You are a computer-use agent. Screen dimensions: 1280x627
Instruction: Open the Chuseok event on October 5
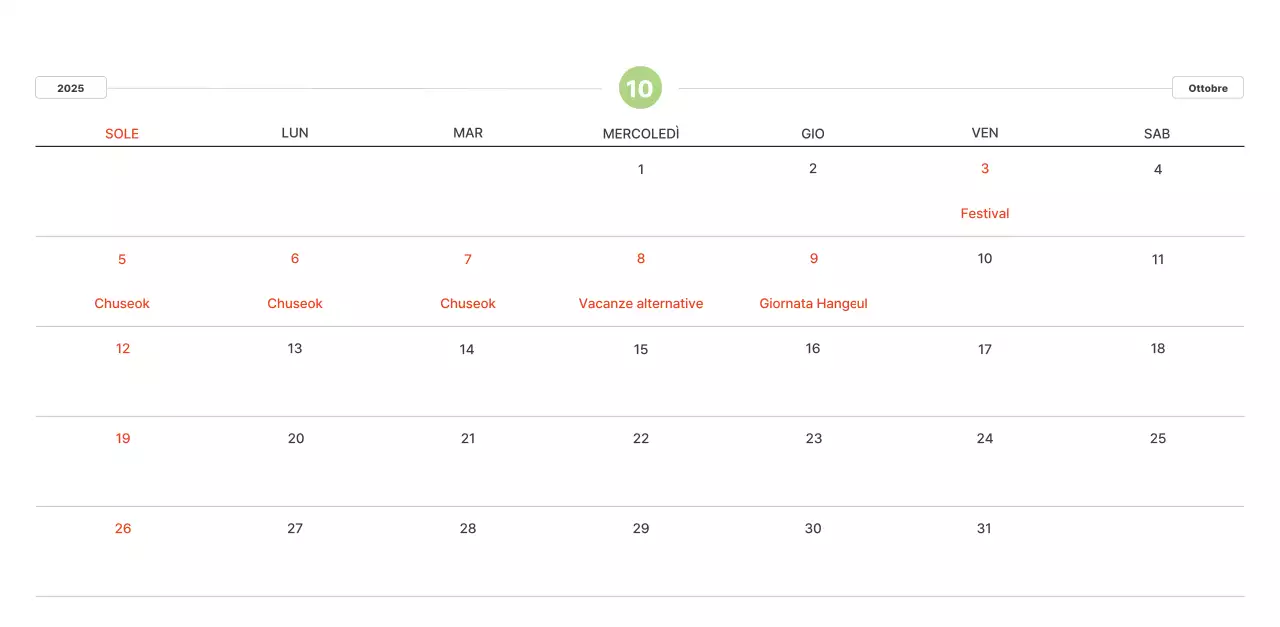[122, 303]
